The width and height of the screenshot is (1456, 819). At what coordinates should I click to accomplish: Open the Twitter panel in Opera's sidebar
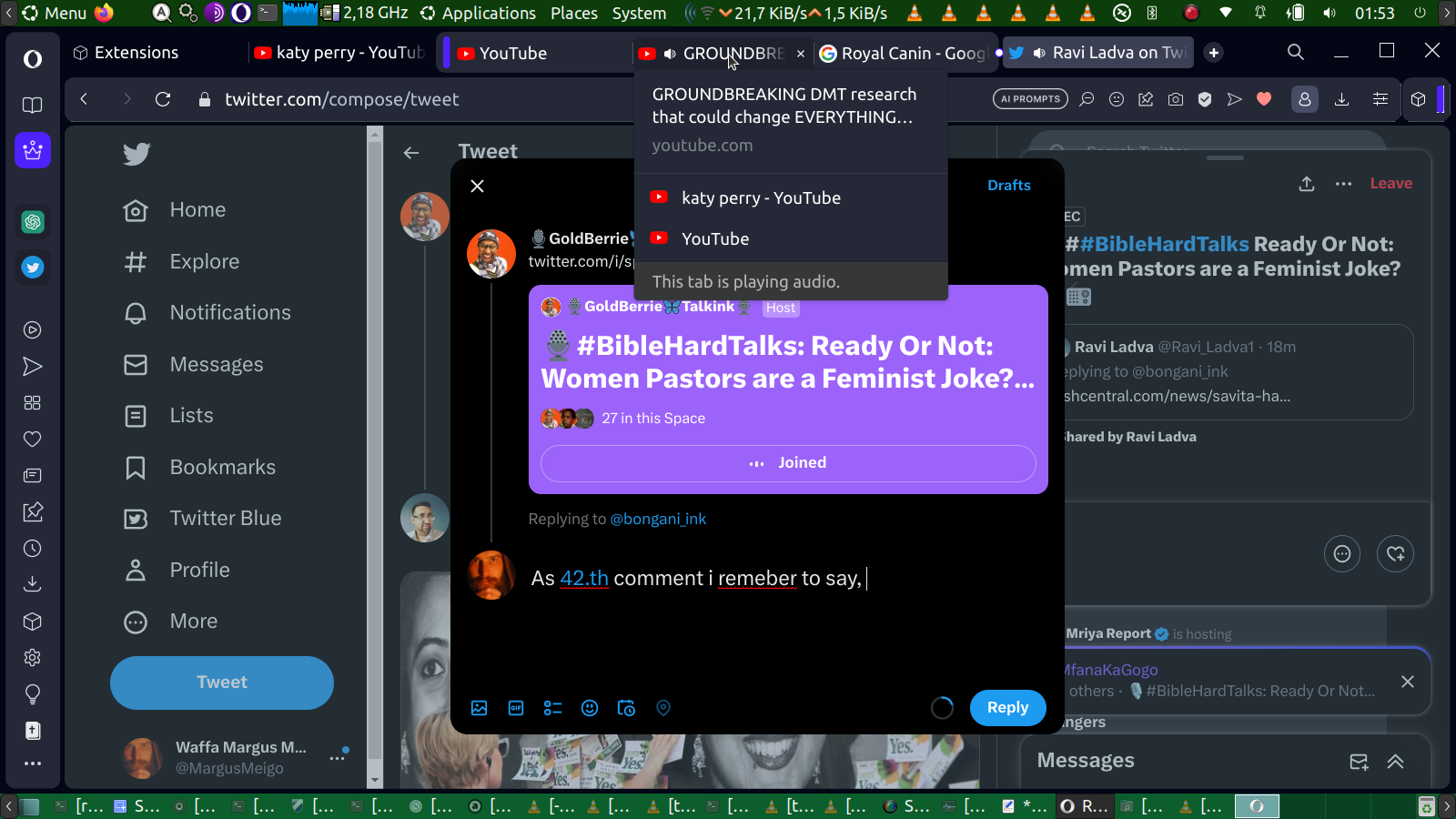(33, 268)
